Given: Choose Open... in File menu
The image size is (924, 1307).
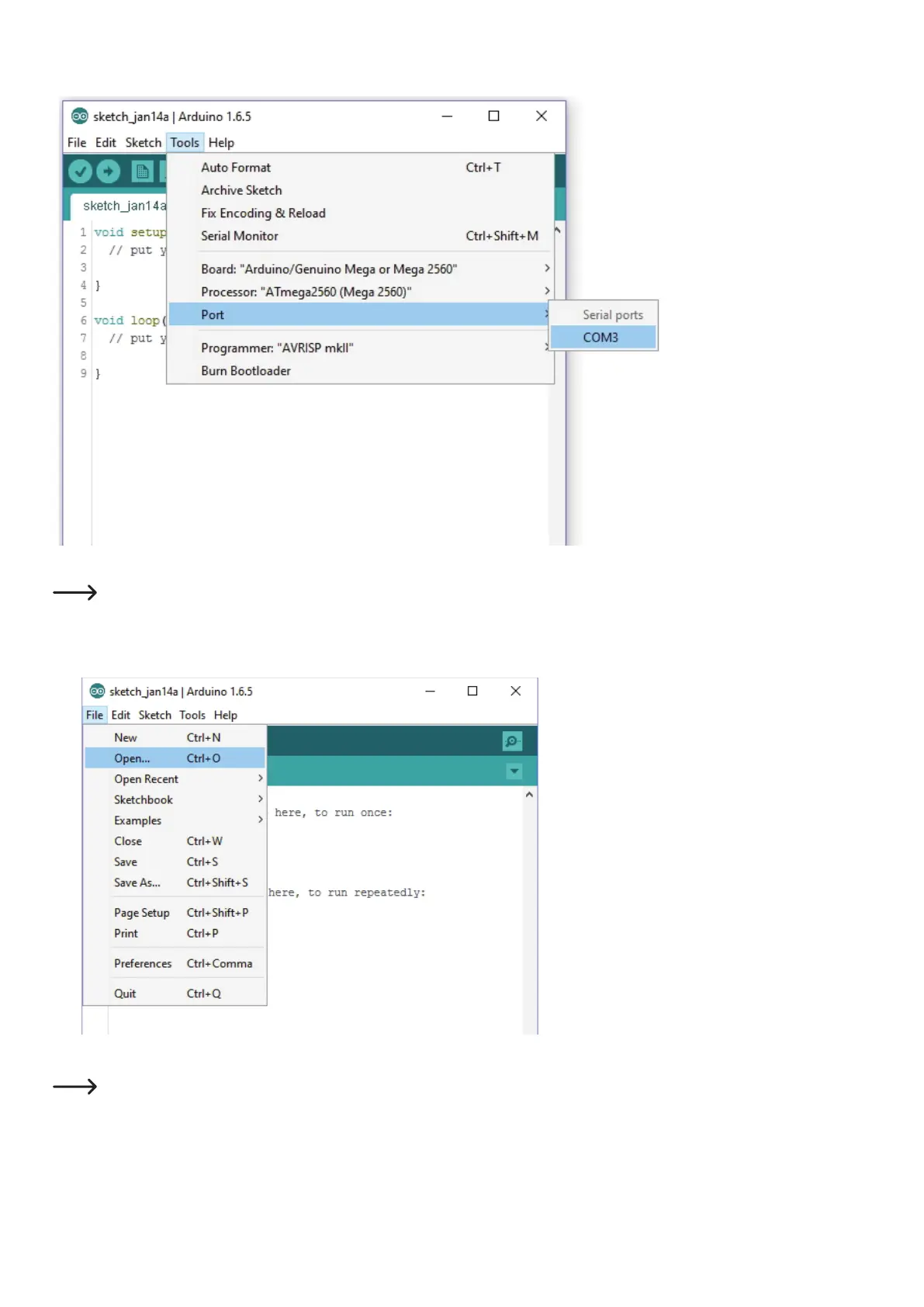Looking at the screenshot, I should (x=175, y=758).
